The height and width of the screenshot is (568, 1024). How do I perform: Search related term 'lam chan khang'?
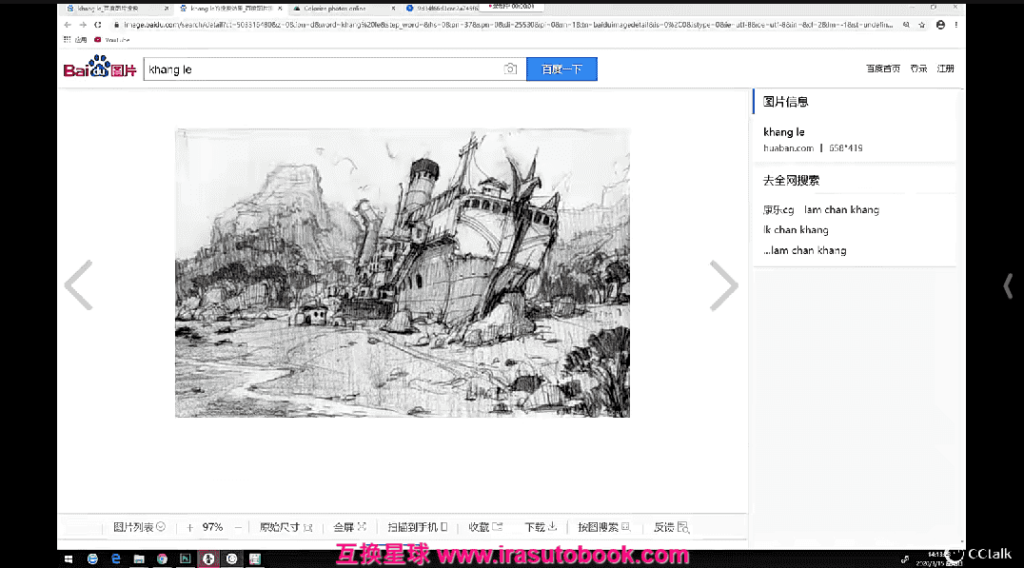[x=841, y=210]
